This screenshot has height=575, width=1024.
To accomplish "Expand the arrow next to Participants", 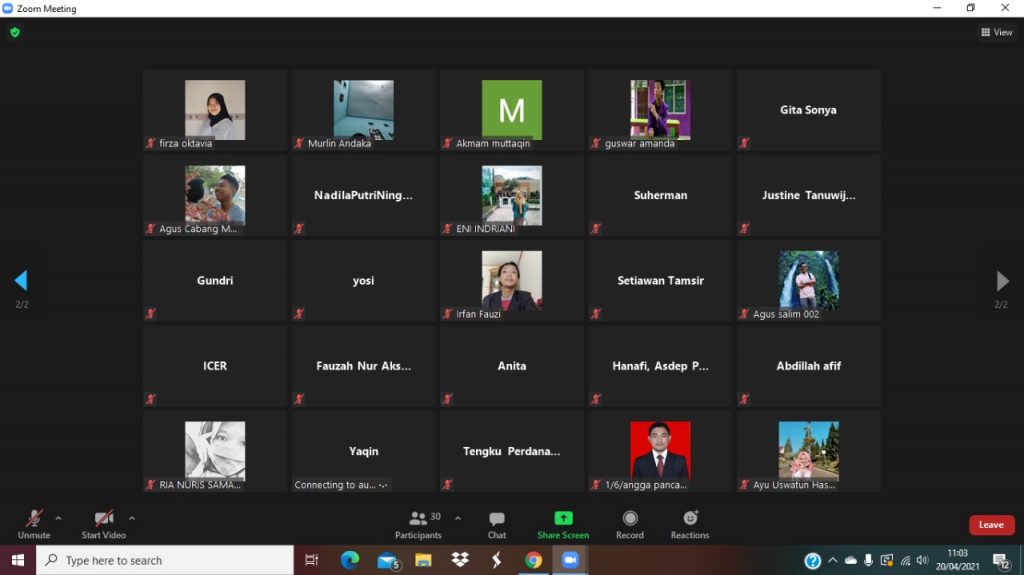I will 458,518.
